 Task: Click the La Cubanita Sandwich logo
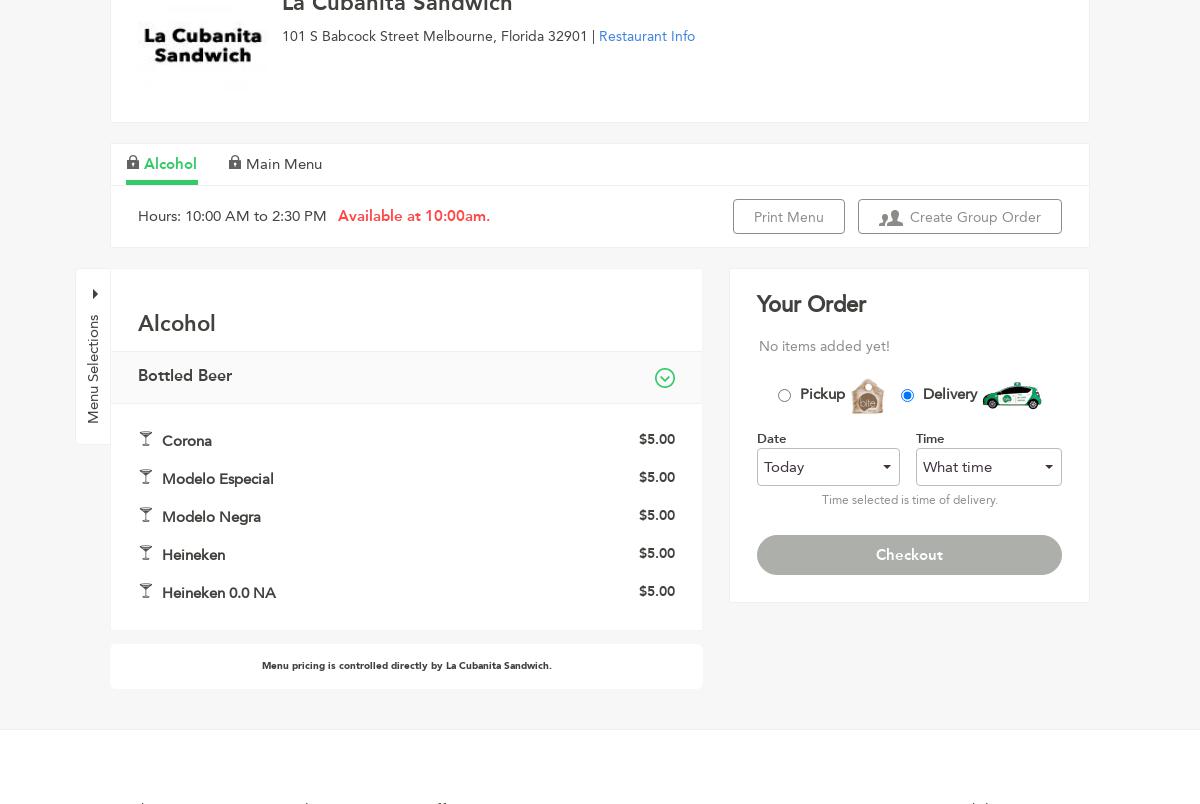click(x=203, y=46)
